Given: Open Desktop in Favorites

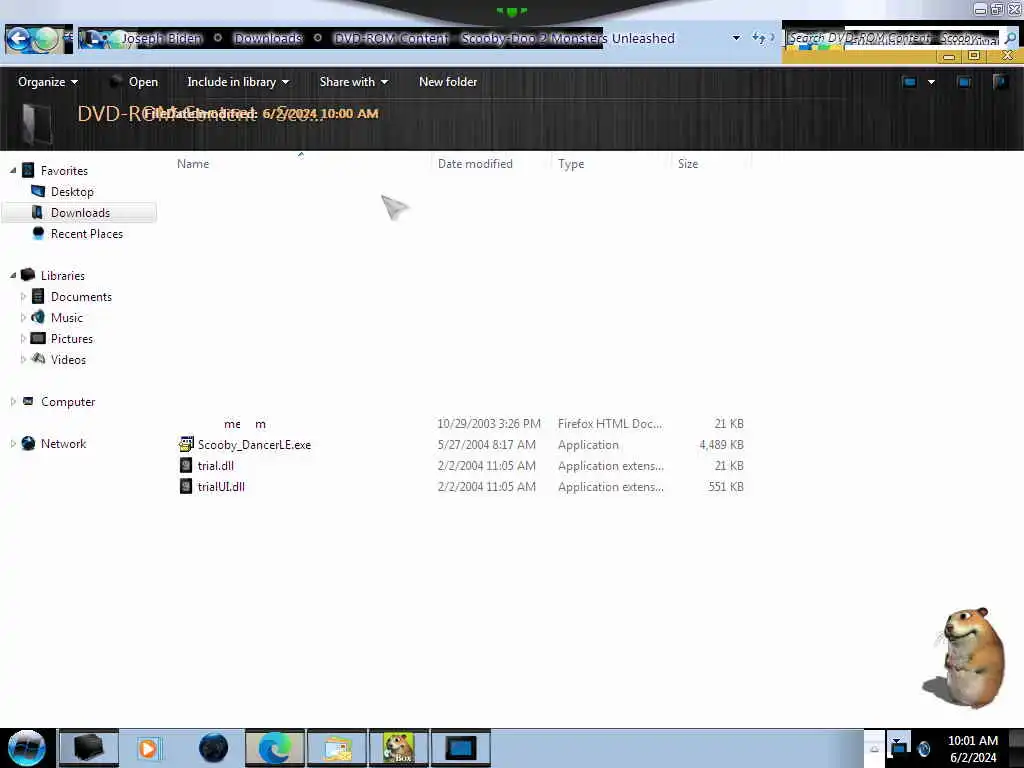Looking at the screenshot, I should tap(72, 191).
